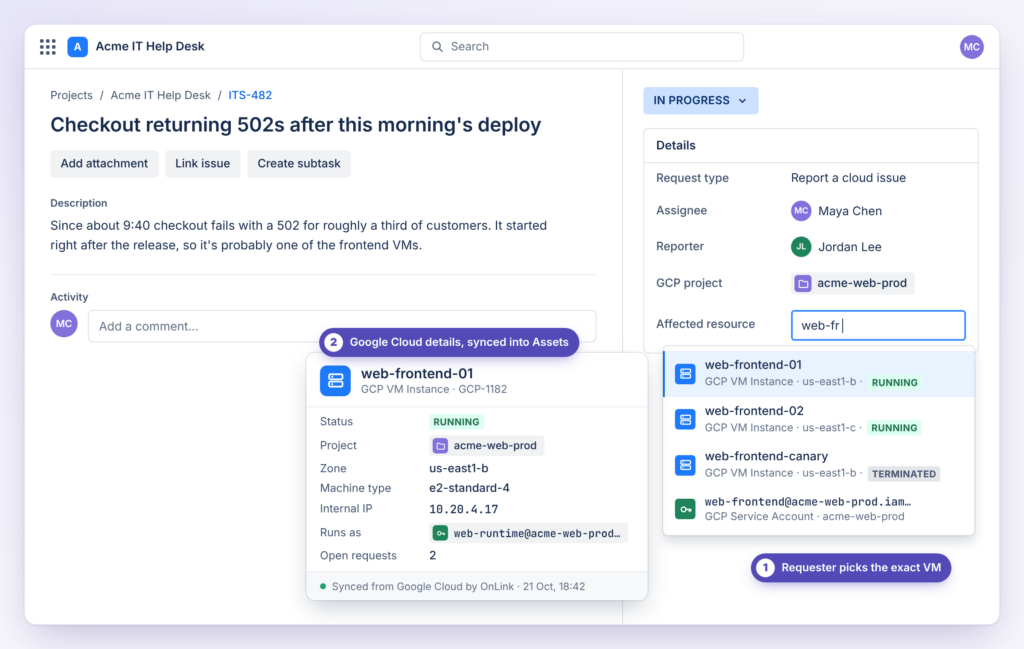Click the Link issue button
The width and height of the screenshot is (1024, 649).
coord(202,163)
